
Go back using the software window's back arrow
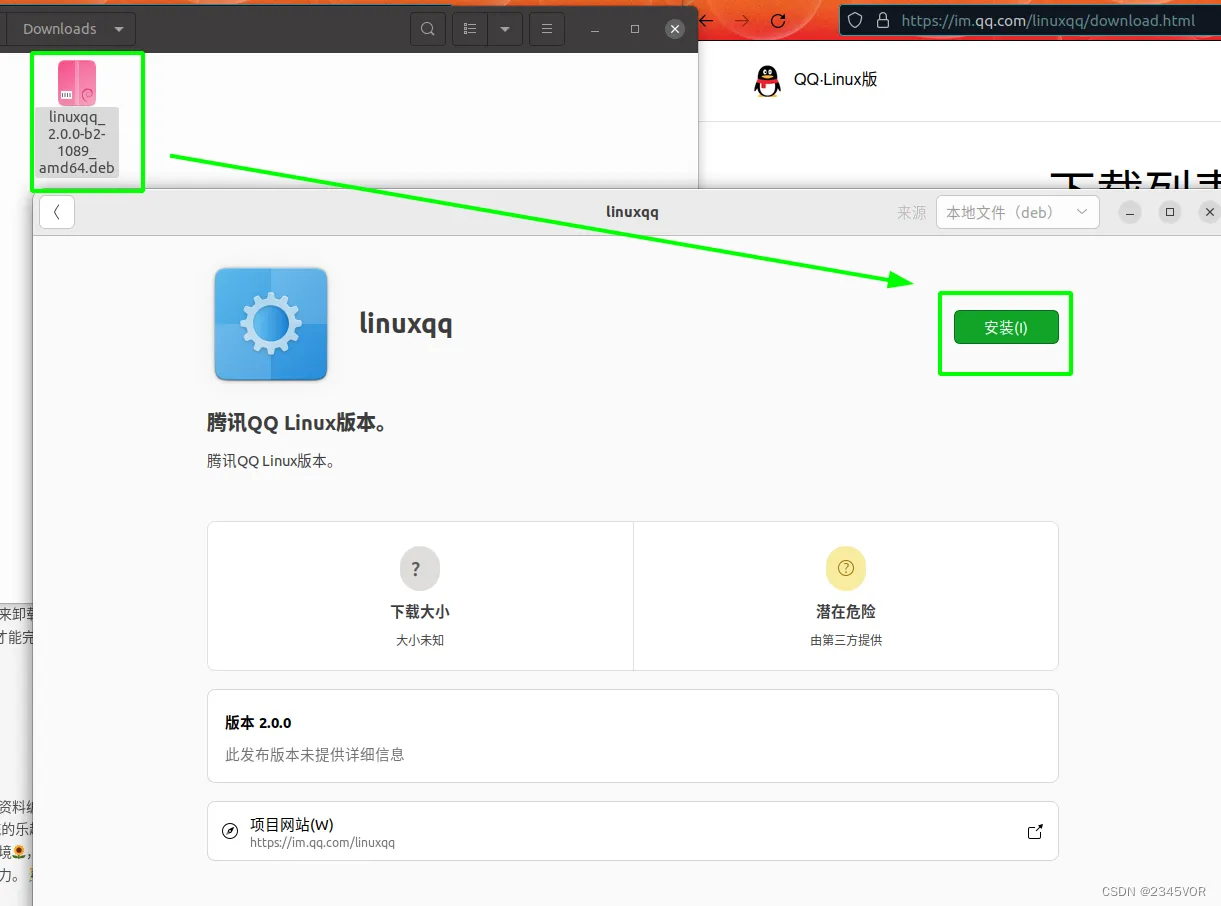[57, 212]
